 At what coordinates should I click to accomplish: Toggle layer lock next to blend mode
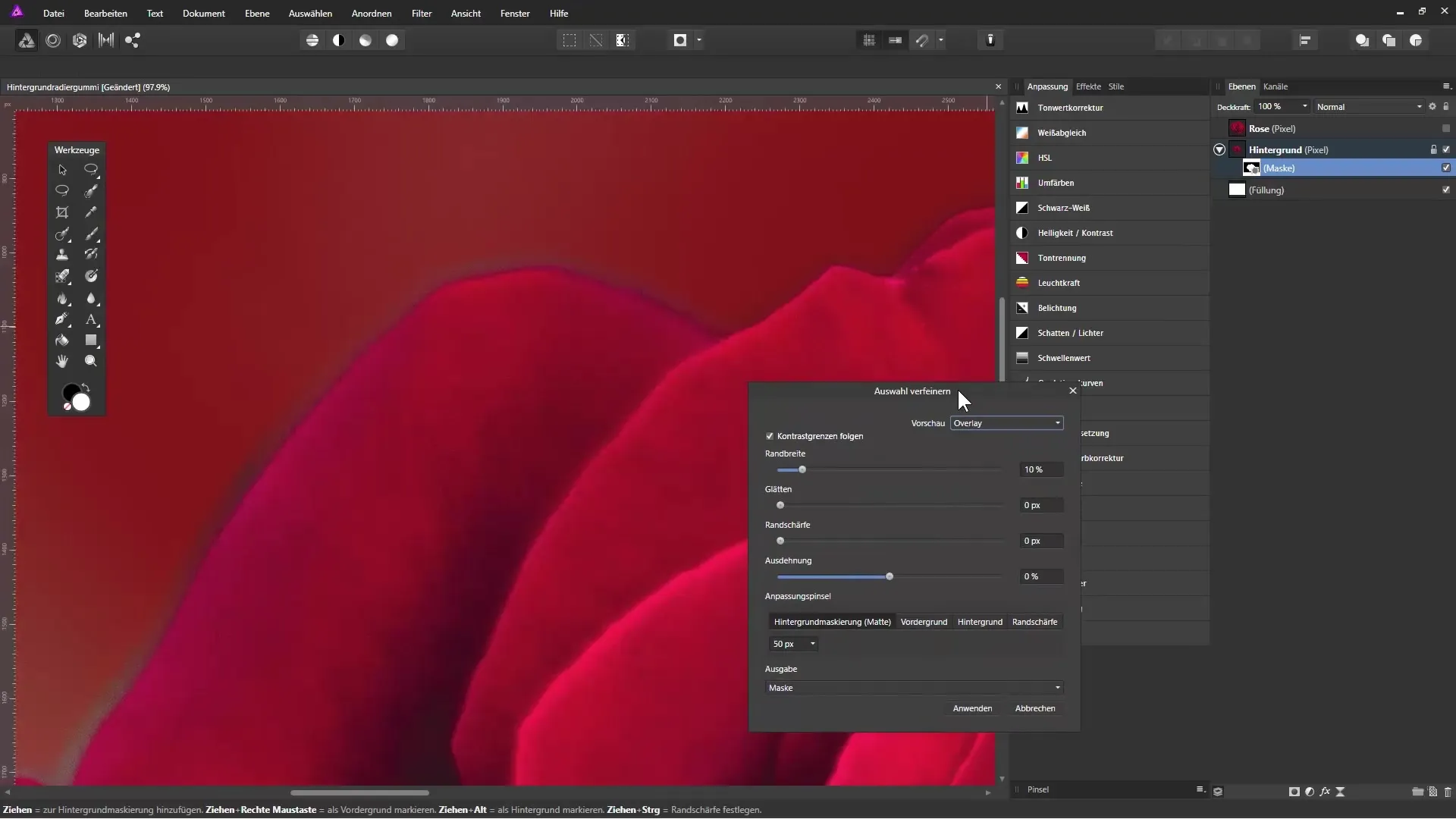pyautogui.click(x=1446, y=106)
